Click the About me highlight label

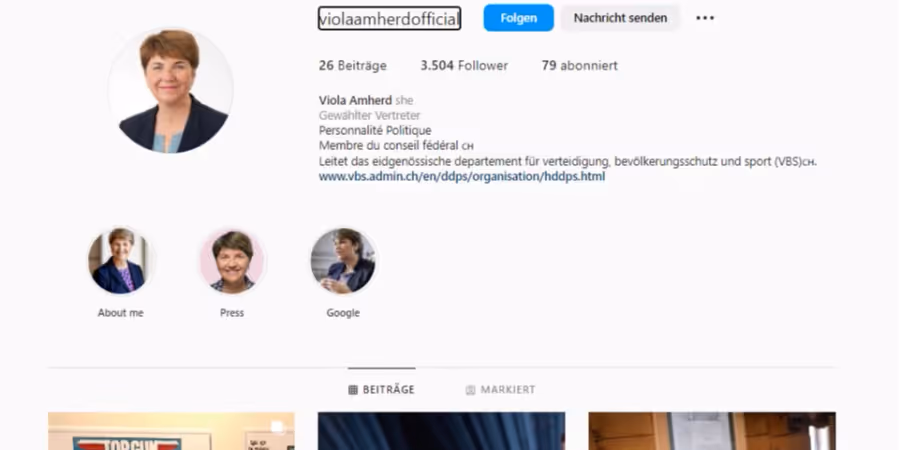(121, 313)
